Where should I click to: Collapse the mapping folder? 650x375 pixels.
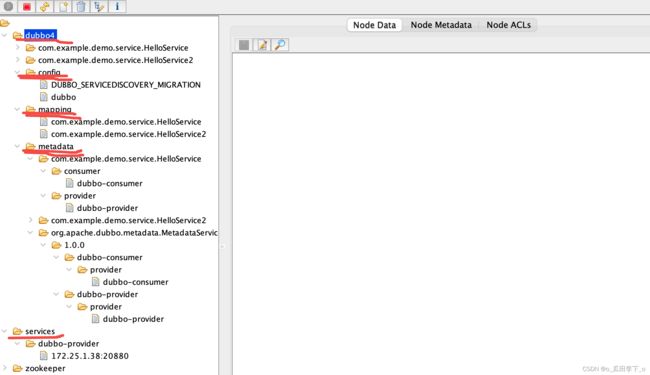click(17, 109)
